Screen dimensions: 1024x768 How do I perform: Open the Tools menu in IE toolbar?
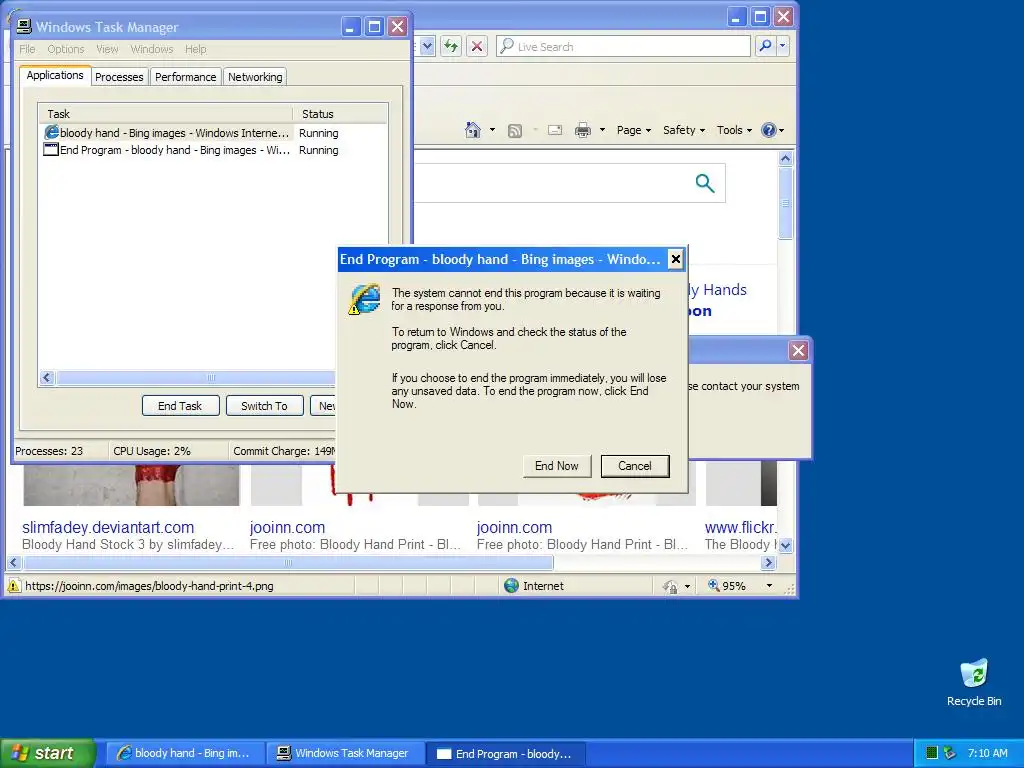[x=734, y=130]
